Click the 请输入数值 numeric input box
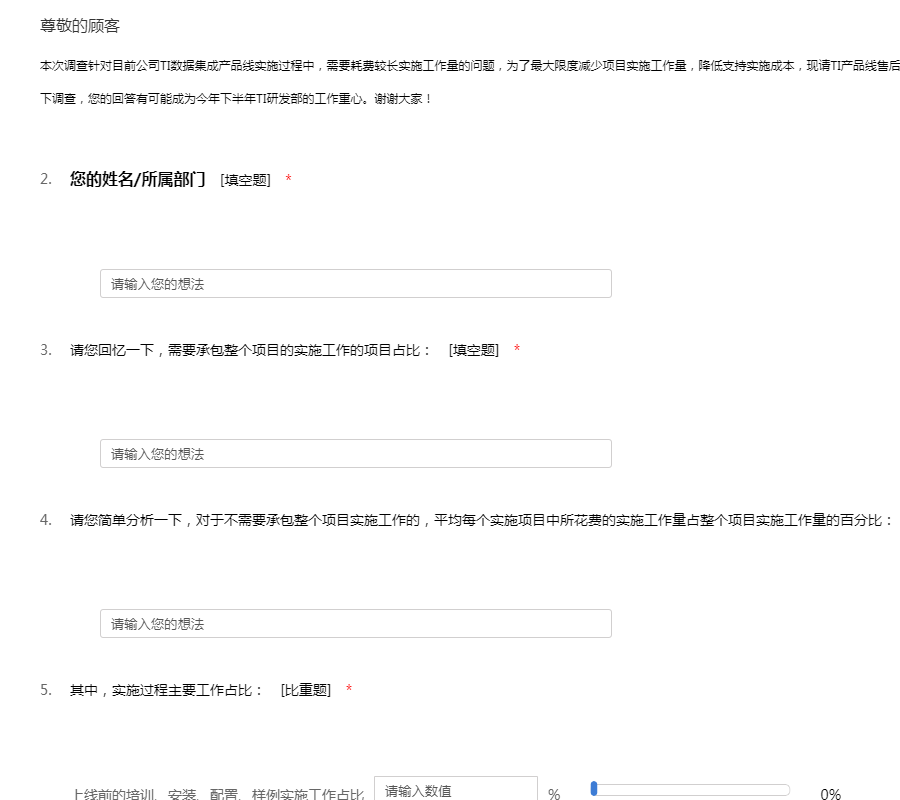This screenshot has width=900, height=800. point(455,790)
